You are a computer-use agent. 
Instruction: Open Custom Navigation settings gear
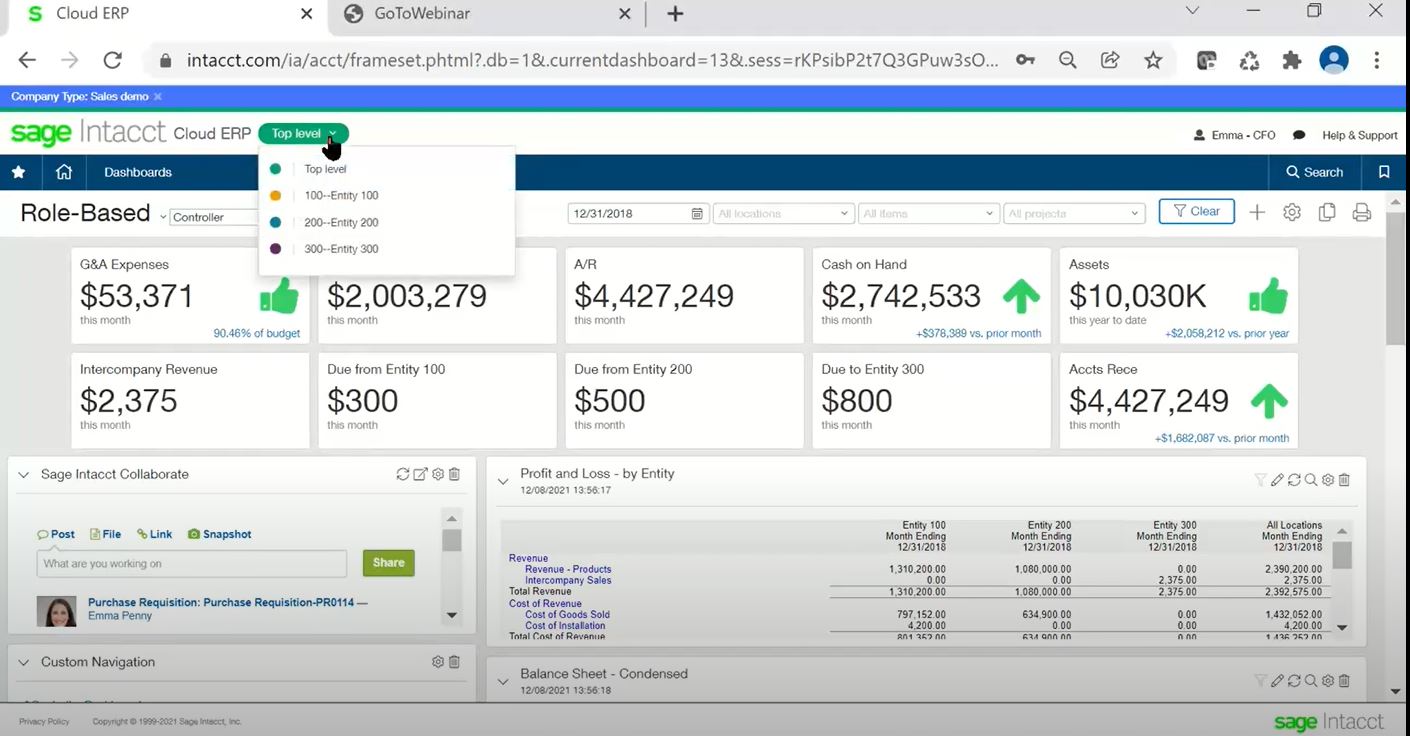point(437,662)
